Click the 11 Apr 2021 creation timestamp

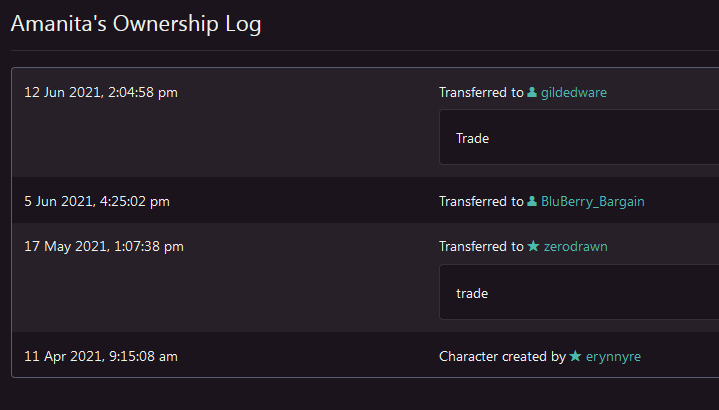(101, 355)
